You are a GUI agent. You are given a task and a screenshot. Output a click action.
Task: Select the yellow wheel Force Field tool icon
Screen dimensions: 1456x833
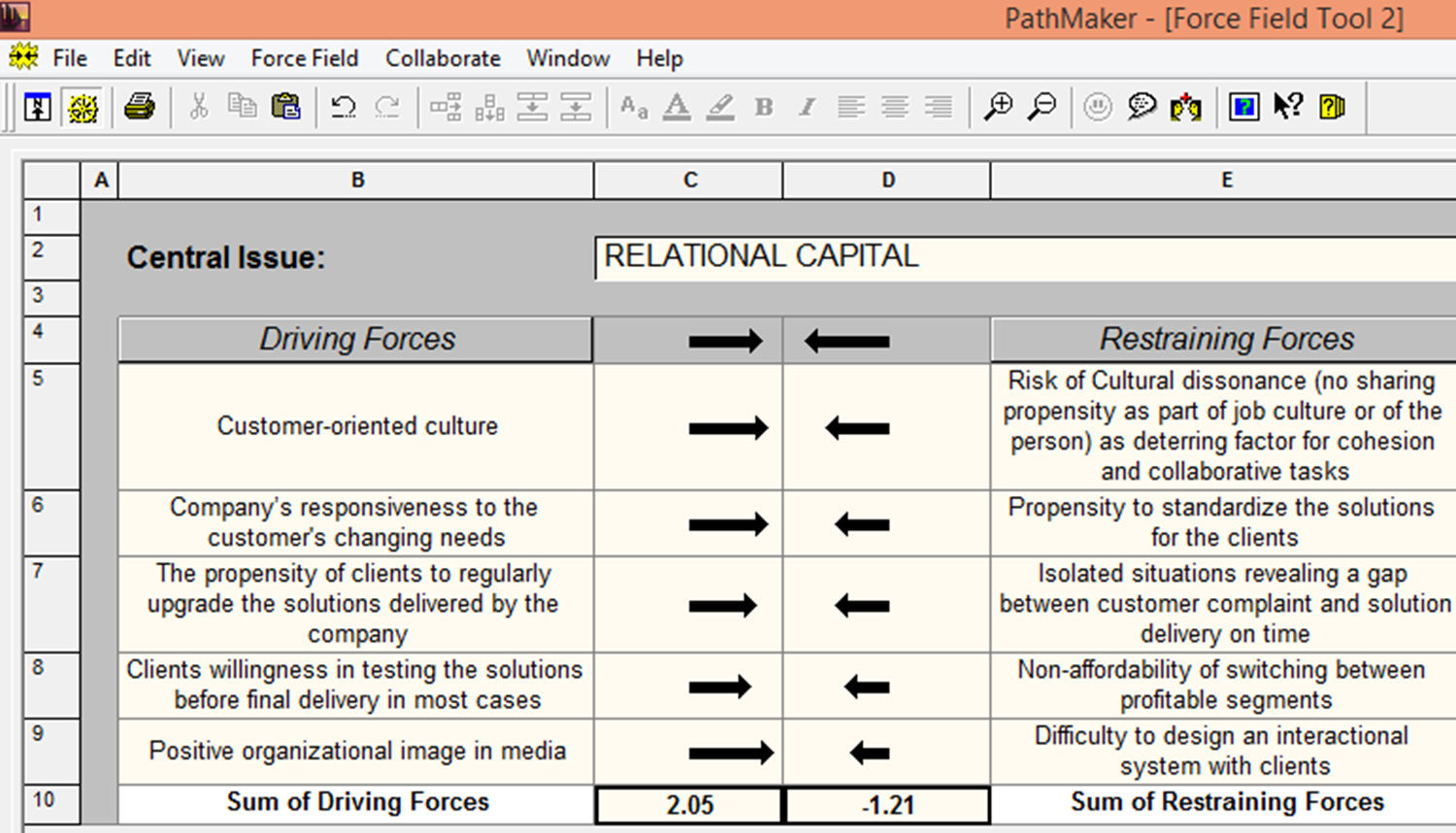pos(83,107)
